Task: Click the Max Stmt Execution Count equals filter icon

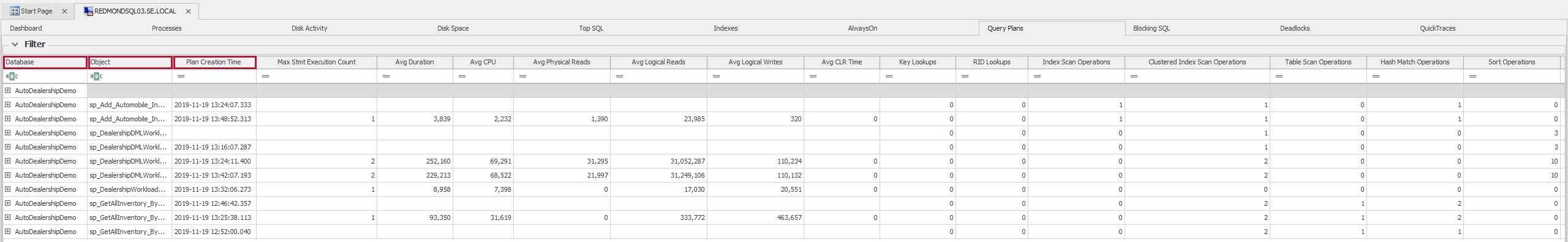Action: pos(265,77)
